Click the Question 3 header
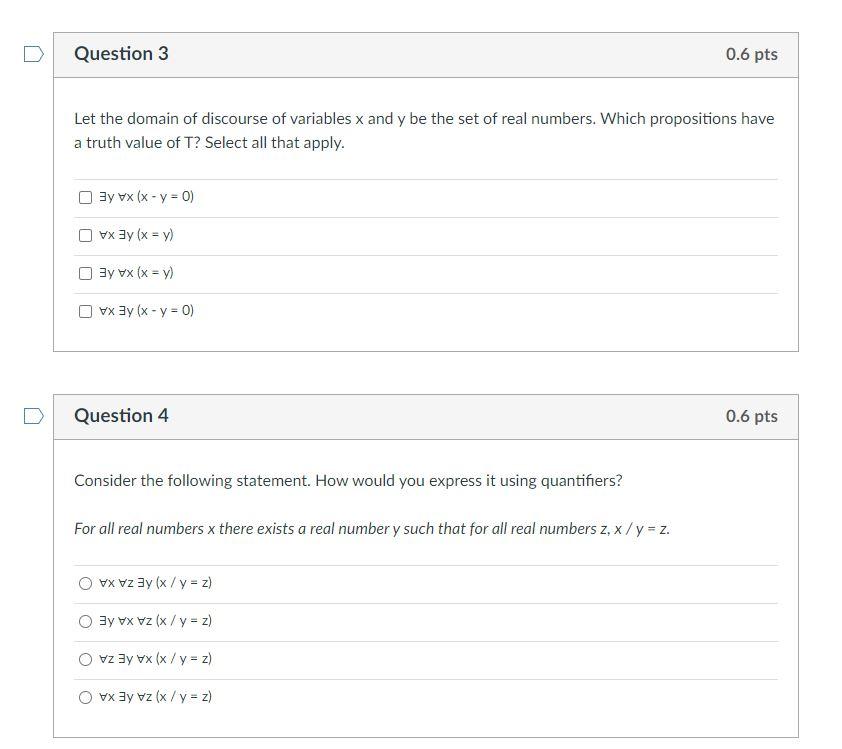Screen dimensions: 842x749 (121, 54)
